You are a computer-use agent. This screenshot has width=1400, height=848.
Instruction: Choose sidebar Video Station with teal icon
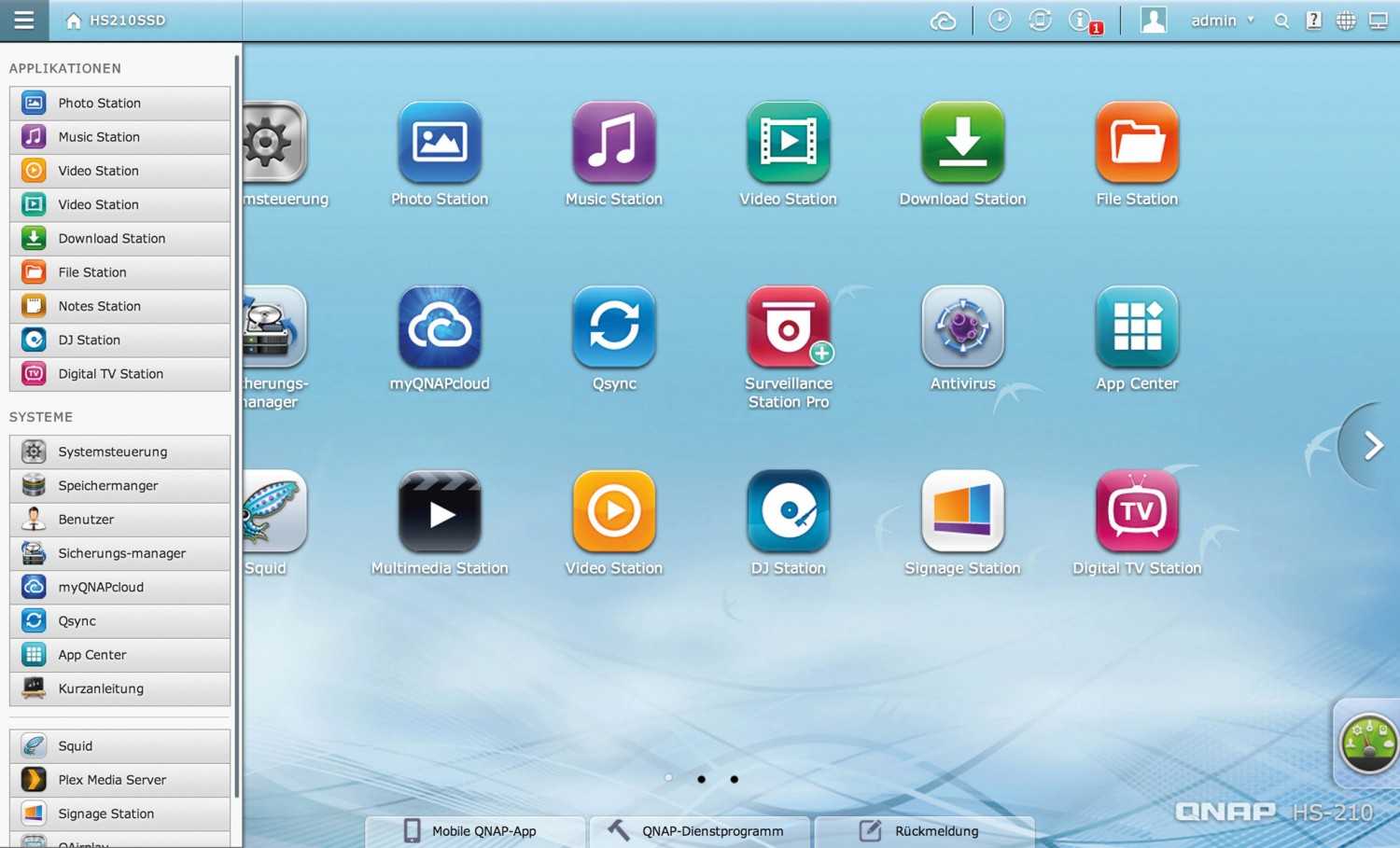pos(119,204)
